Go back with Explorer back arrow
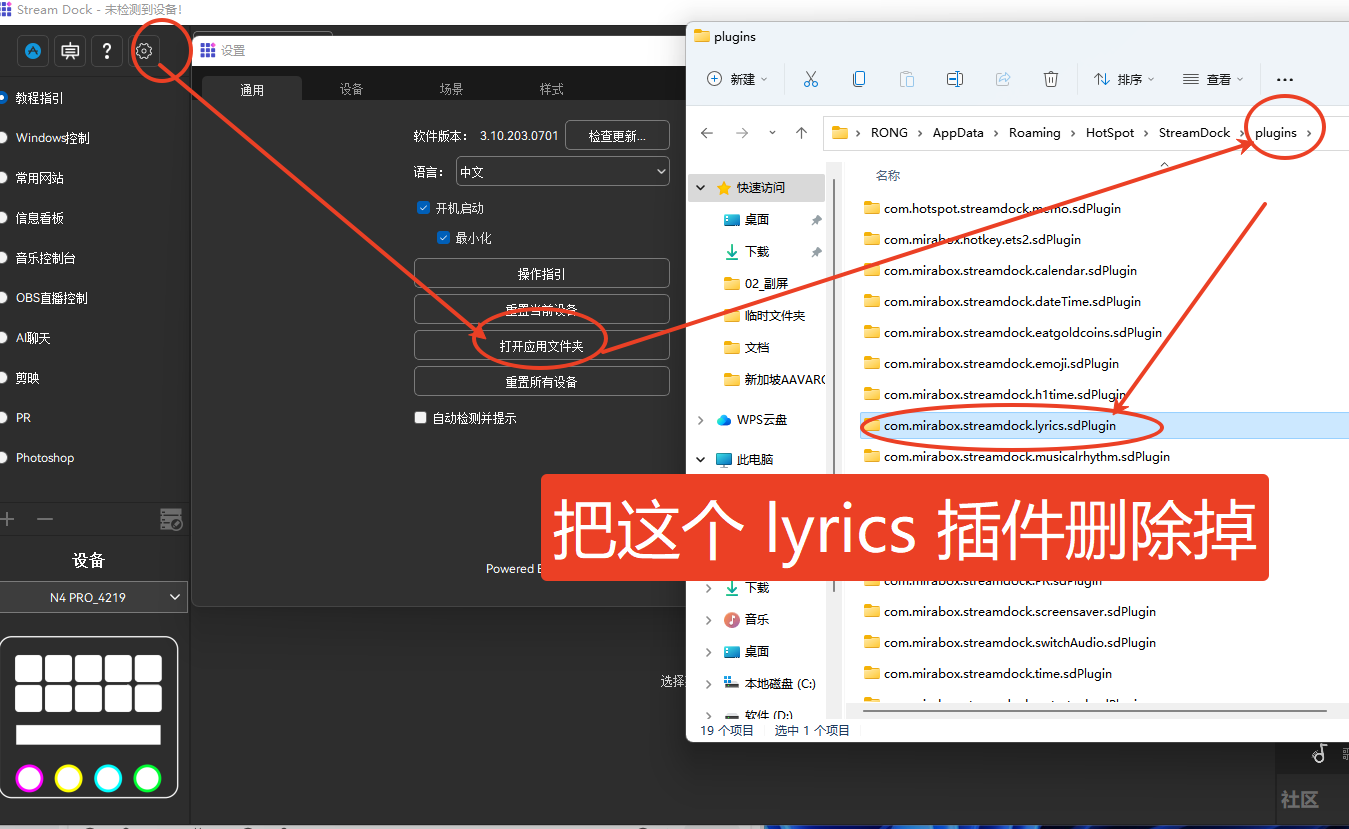The image size is (1349, 829). (x=707, y=133)
